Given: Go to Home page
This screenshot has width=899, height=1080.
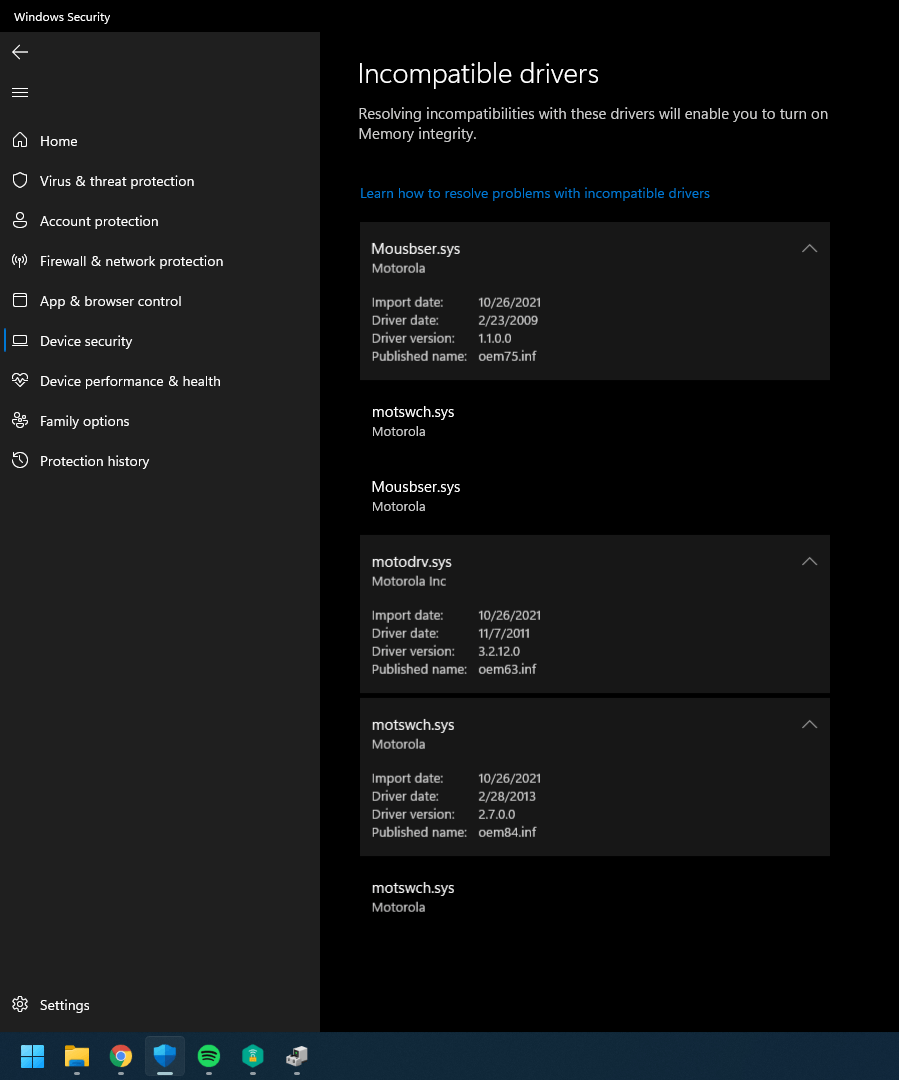Looking at the screenshot, I should [59, 141].
